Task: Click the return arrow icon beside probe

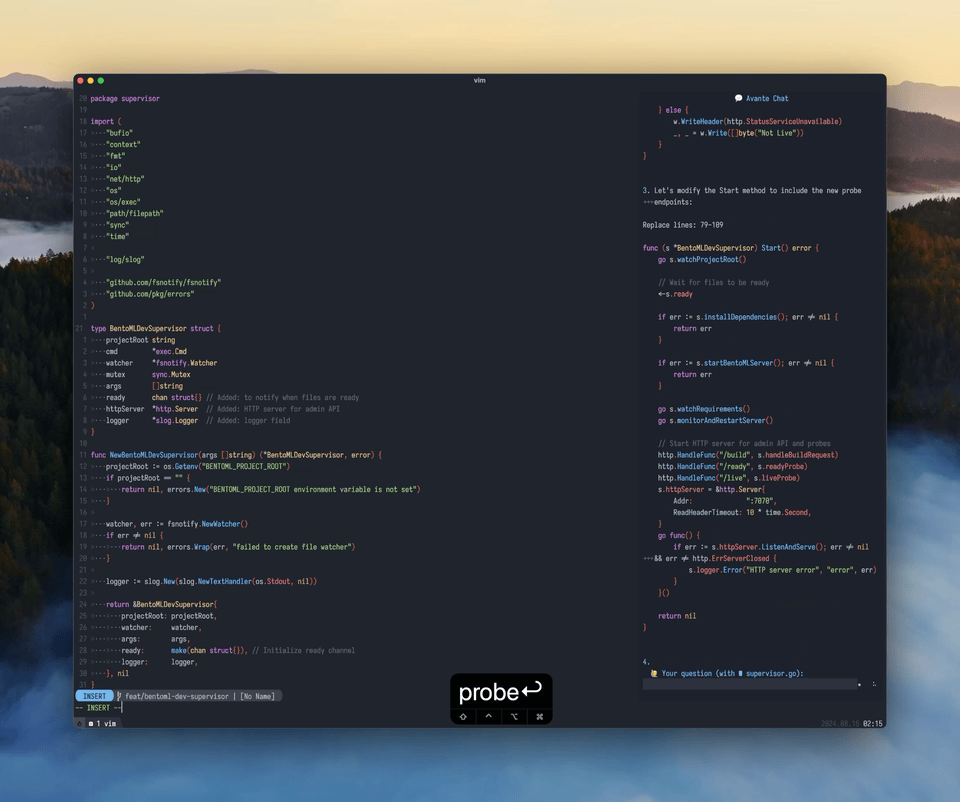Action: click(532, 691)
